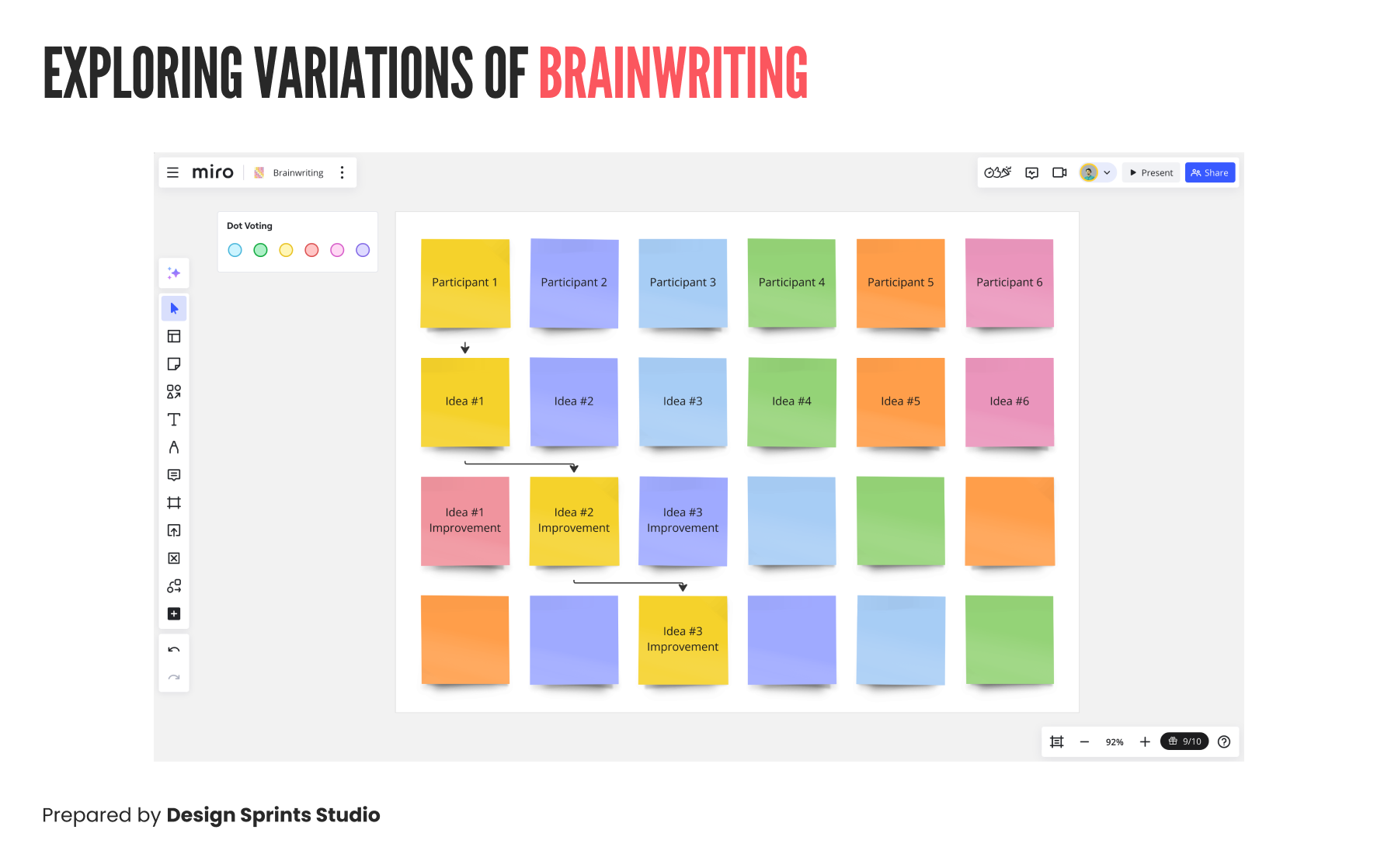Click the Present button

tap(1150, 172)
